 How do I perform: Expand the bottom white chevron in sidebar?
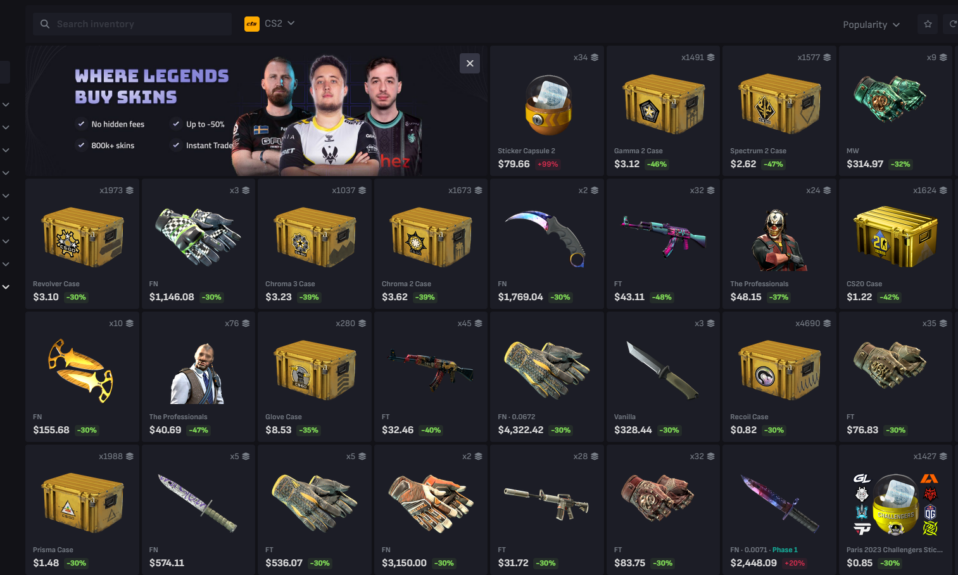click(5, 287)
